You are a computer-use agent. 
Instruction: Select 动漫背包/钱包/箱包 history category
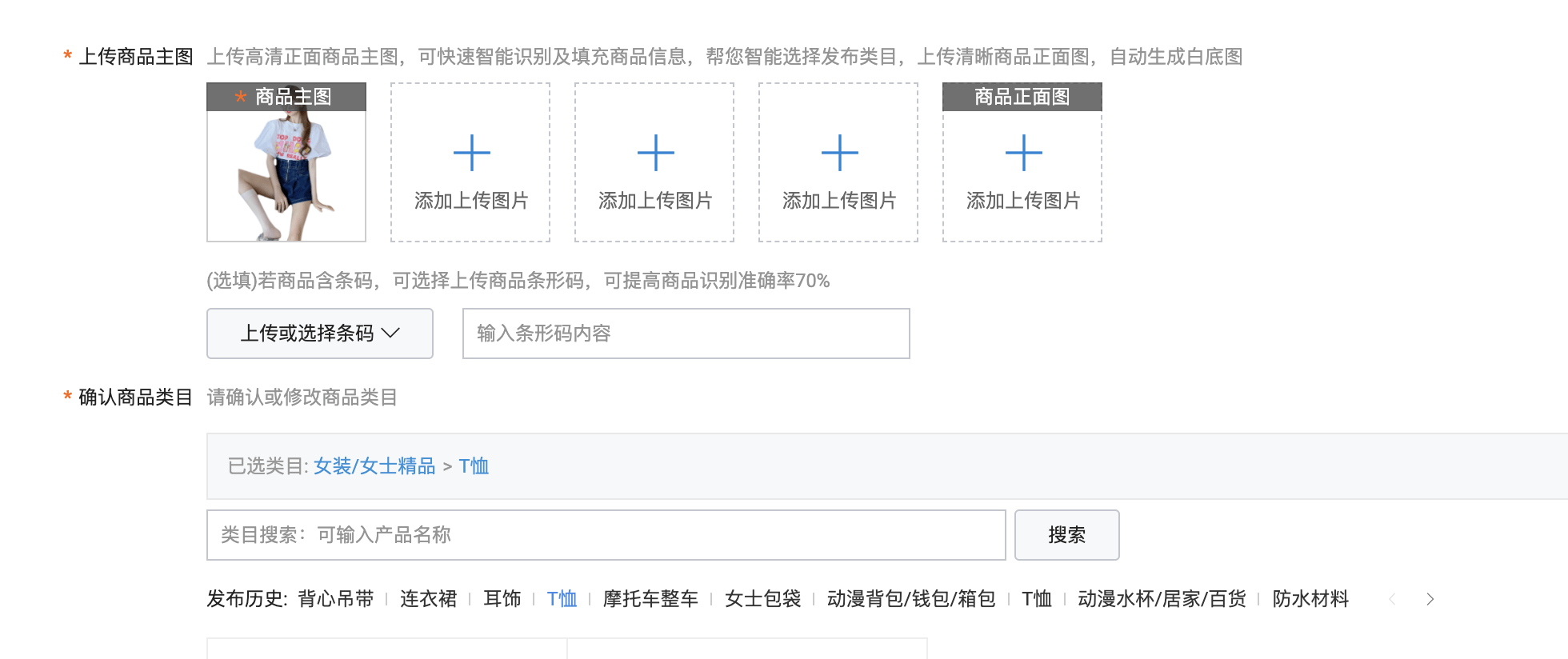[x=911, y=599]
